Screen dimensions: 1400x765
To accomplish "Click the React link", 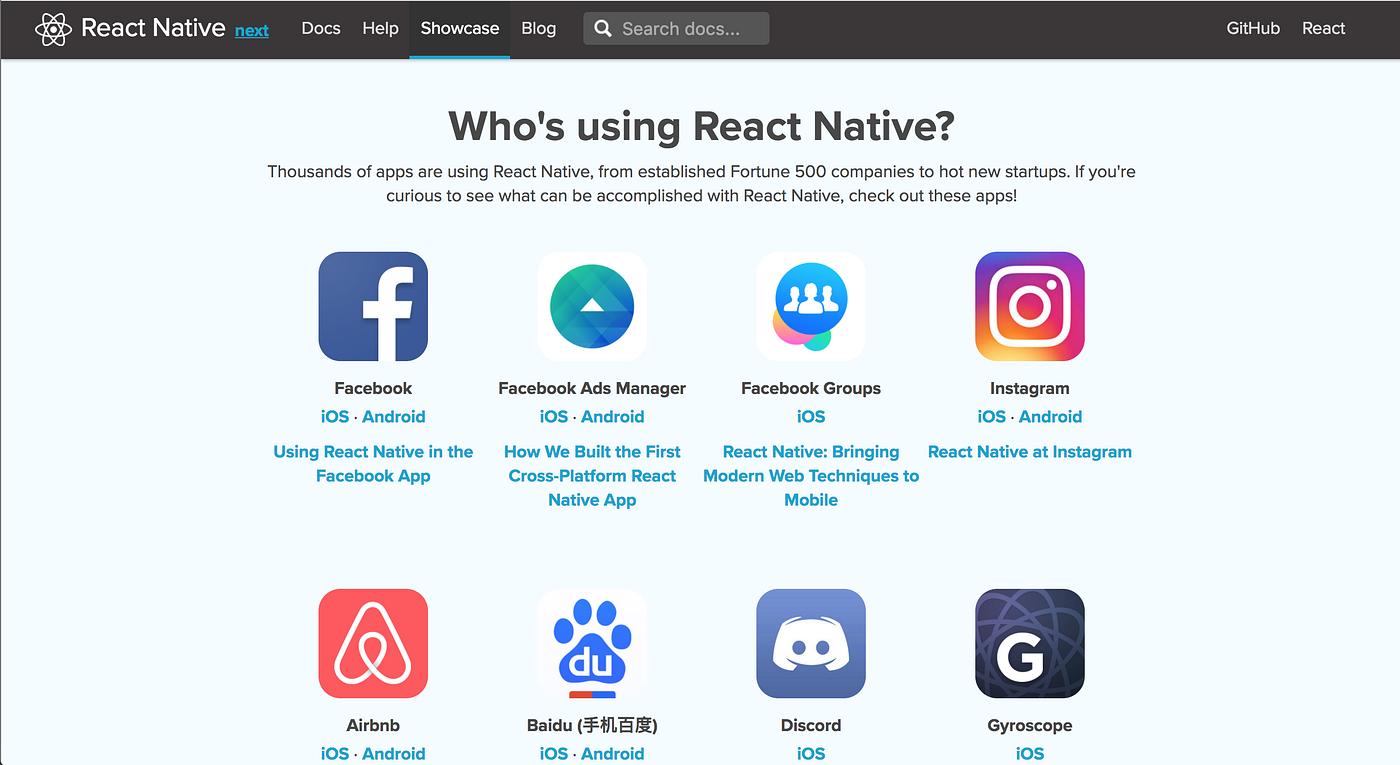I will click(x=1323, y=28).
